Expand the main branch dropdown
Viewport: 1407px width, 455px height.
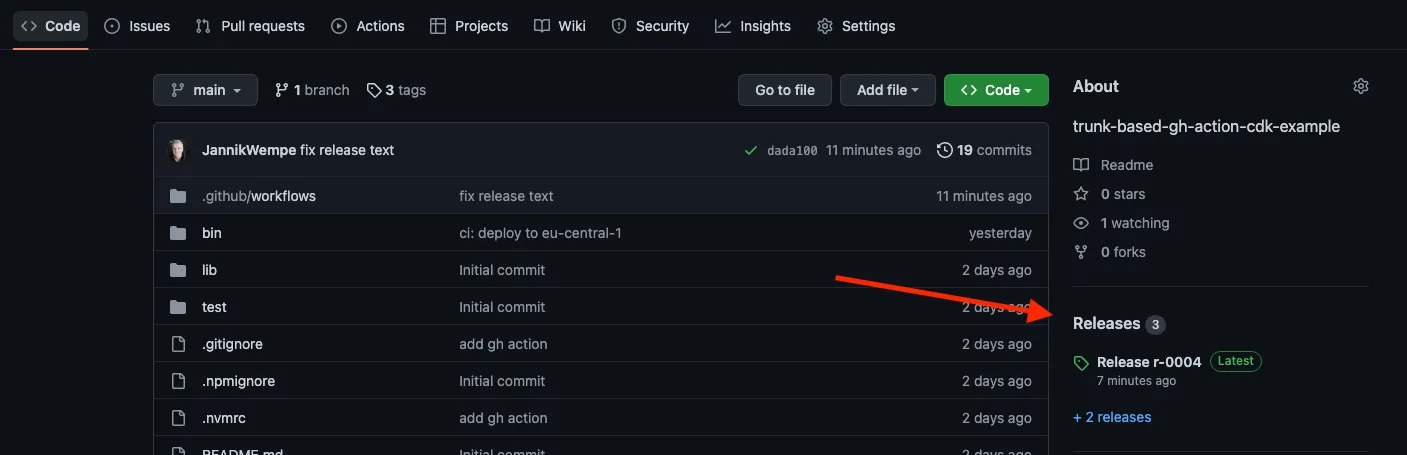[x=205, y=90]
